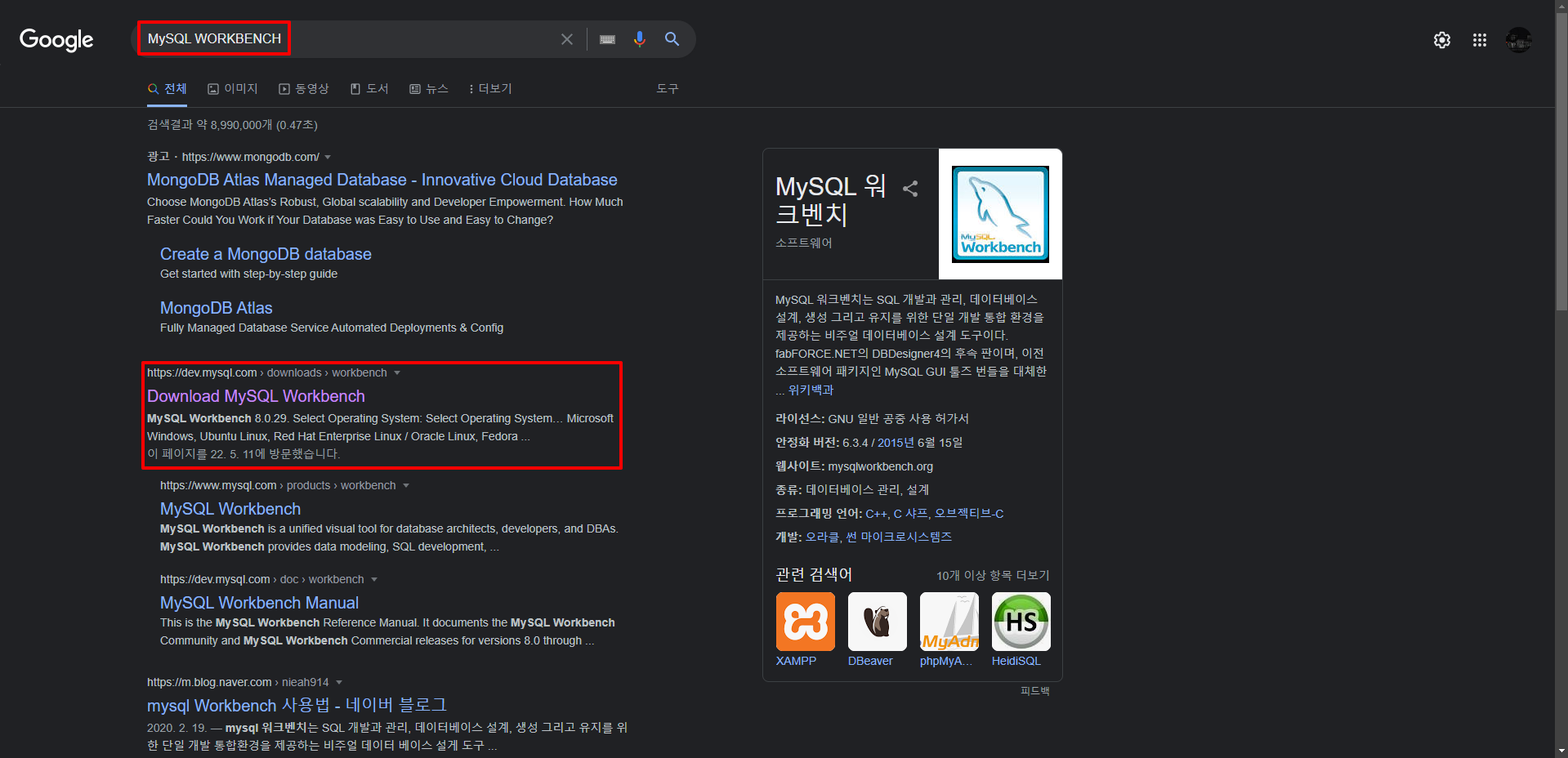Expand dropdown arrow beside nieah914 URL
The height and width of the screenshot is (758, 1568).
coord(339,682)
